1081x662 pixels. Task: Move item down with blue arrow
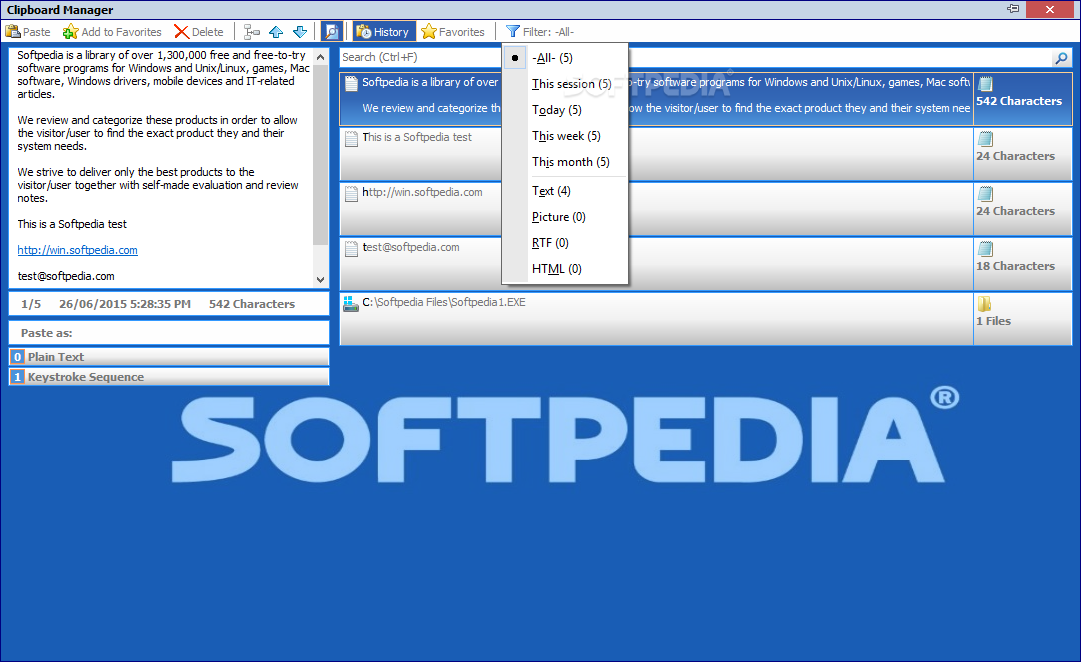click(300, 32)
